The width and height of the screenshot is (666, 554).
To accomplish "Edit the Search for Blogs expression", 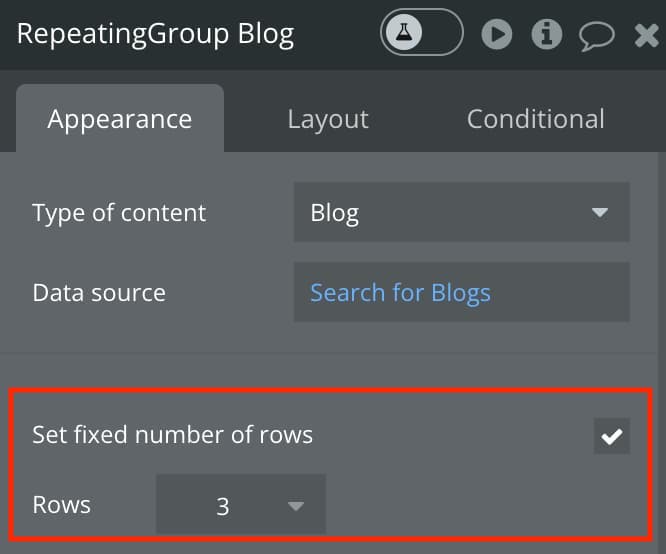I will coord(400,293).
